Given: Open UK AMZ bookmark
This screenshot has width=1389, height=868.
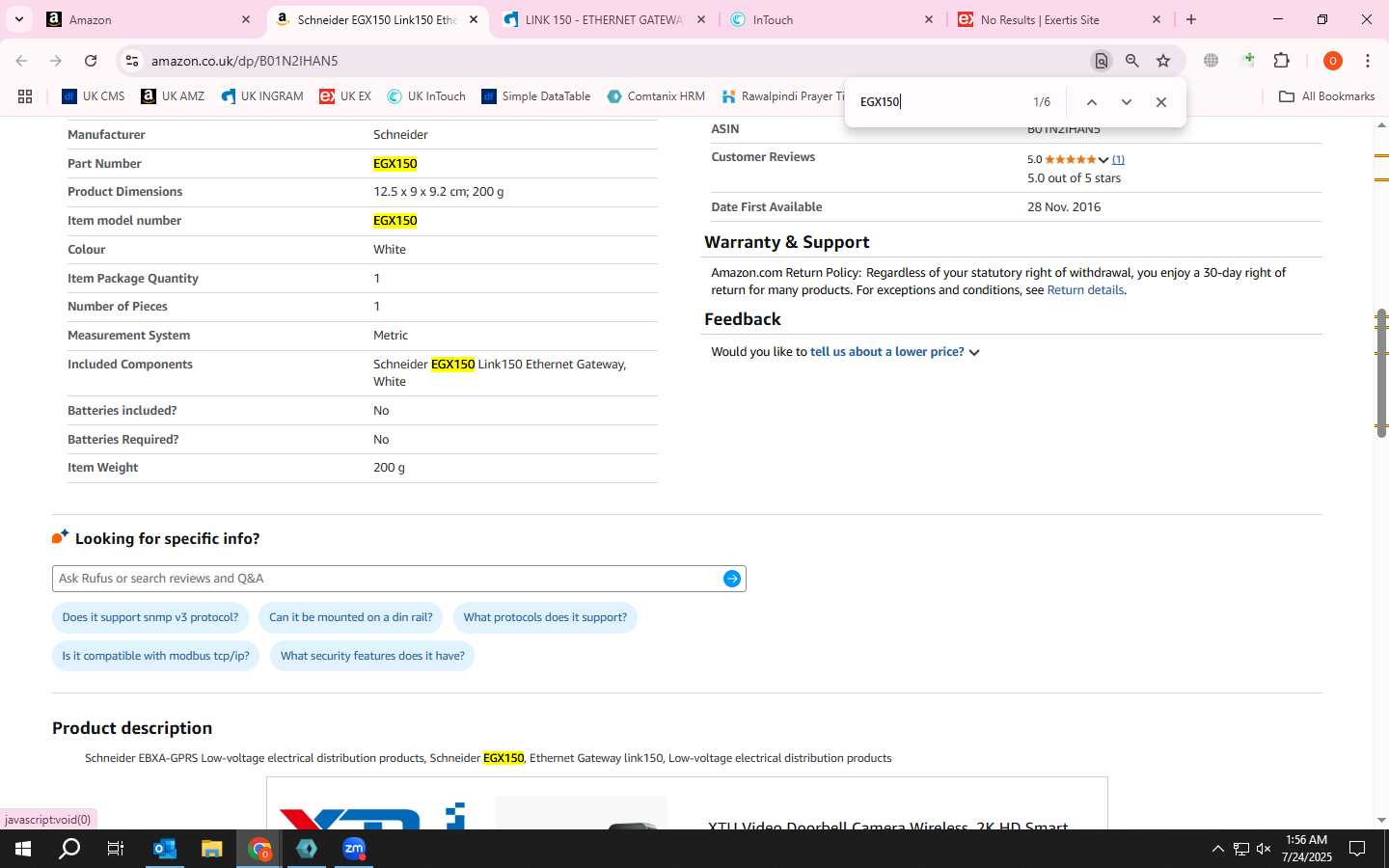Looking at the screenshot, I should tap(173, 96).
